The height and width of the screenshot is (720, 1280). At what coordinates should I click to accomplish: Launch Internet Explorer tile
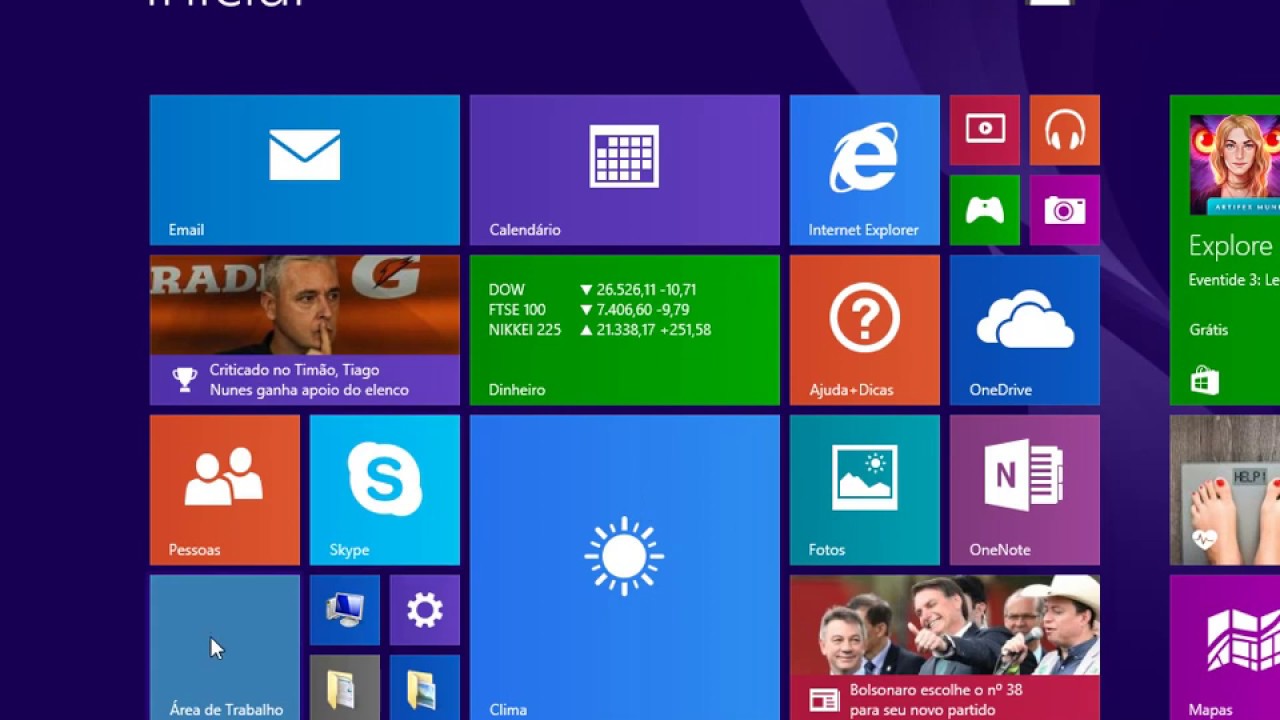[x=865, y=170]
